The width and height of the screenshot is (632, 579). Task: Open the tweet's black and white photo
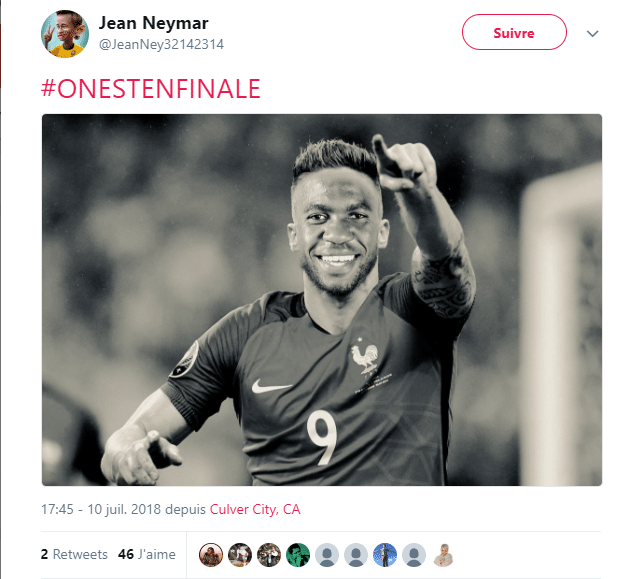(x=321, y=299)
